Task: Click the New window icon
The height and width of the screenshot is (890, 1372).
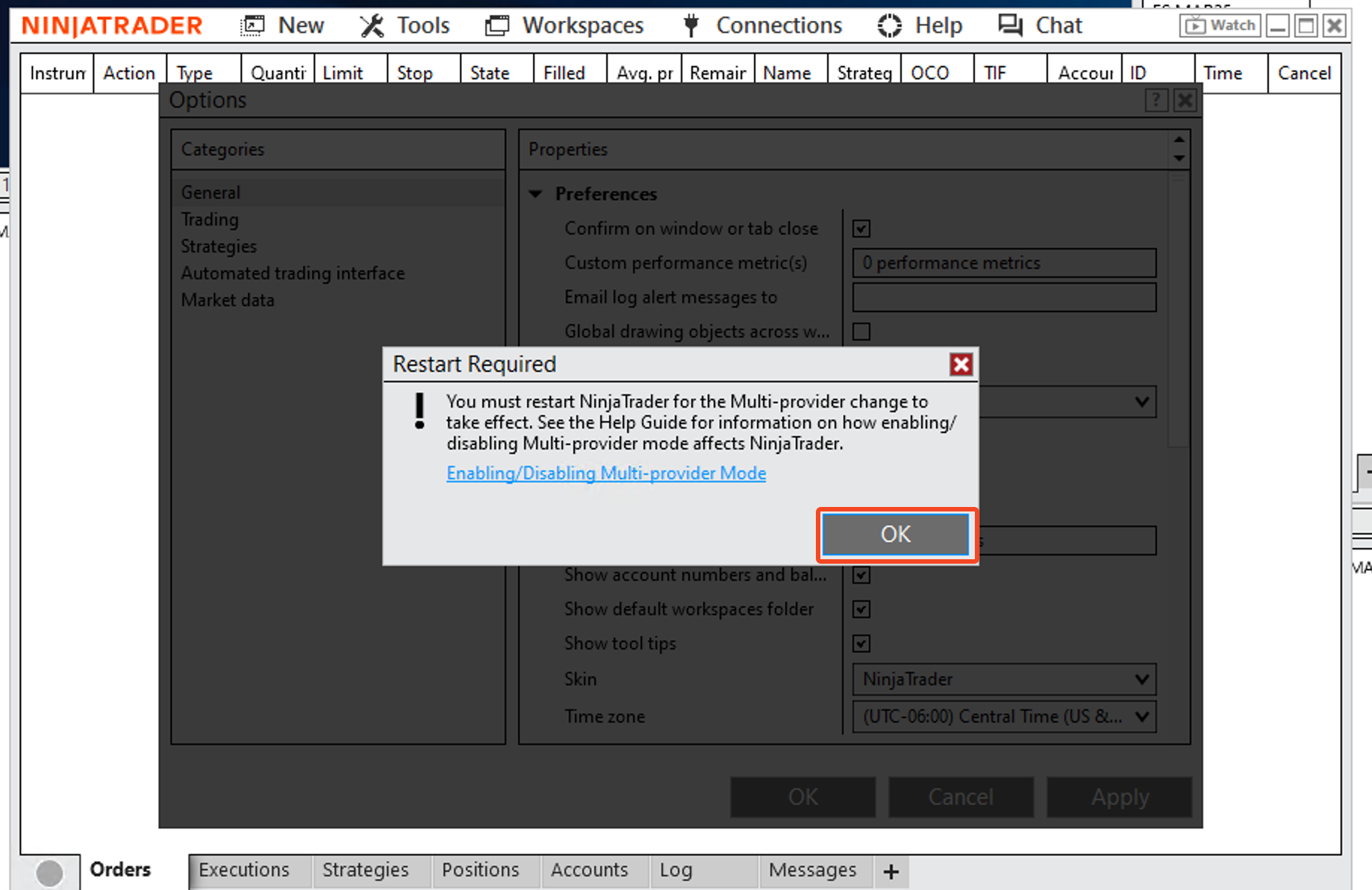Action: (252, 25)
